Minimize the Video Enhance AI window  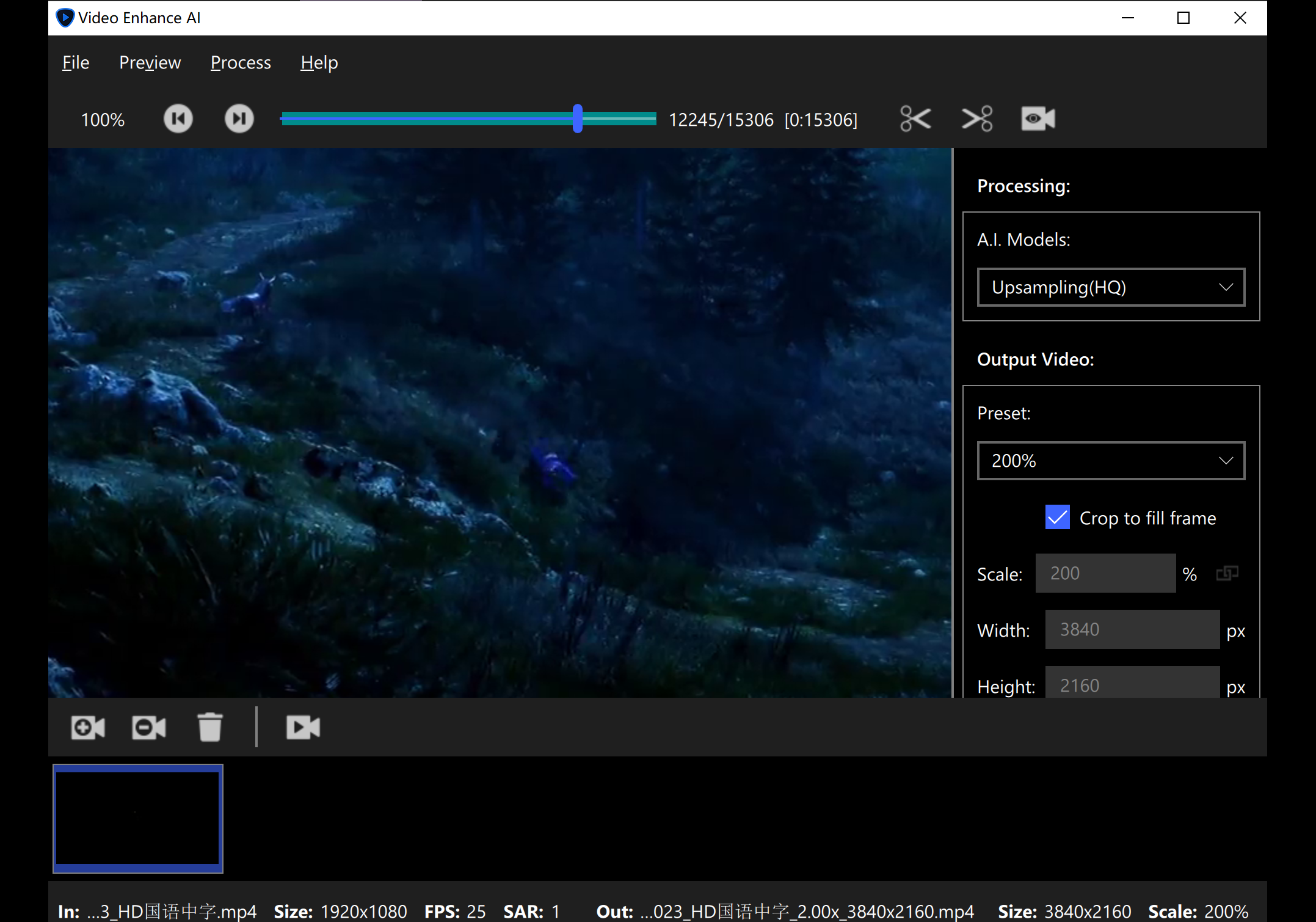click(1128, 18)
